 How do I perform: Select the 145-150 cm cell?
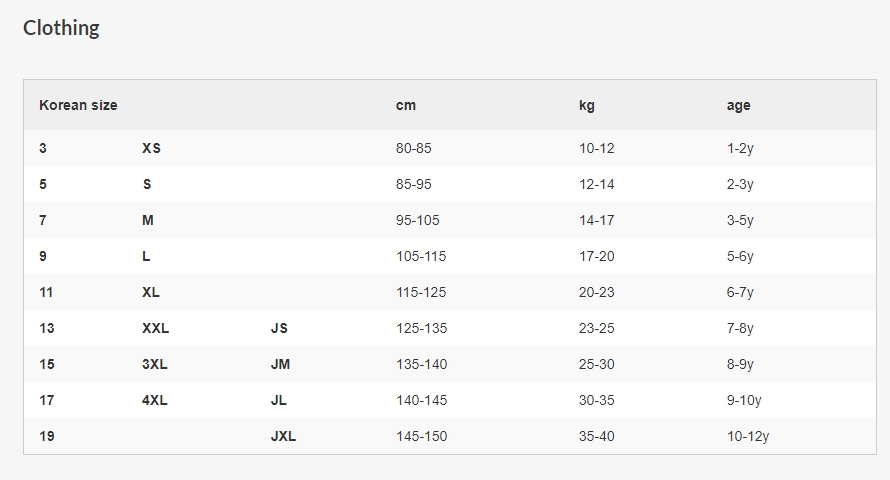tap(421, 436)
